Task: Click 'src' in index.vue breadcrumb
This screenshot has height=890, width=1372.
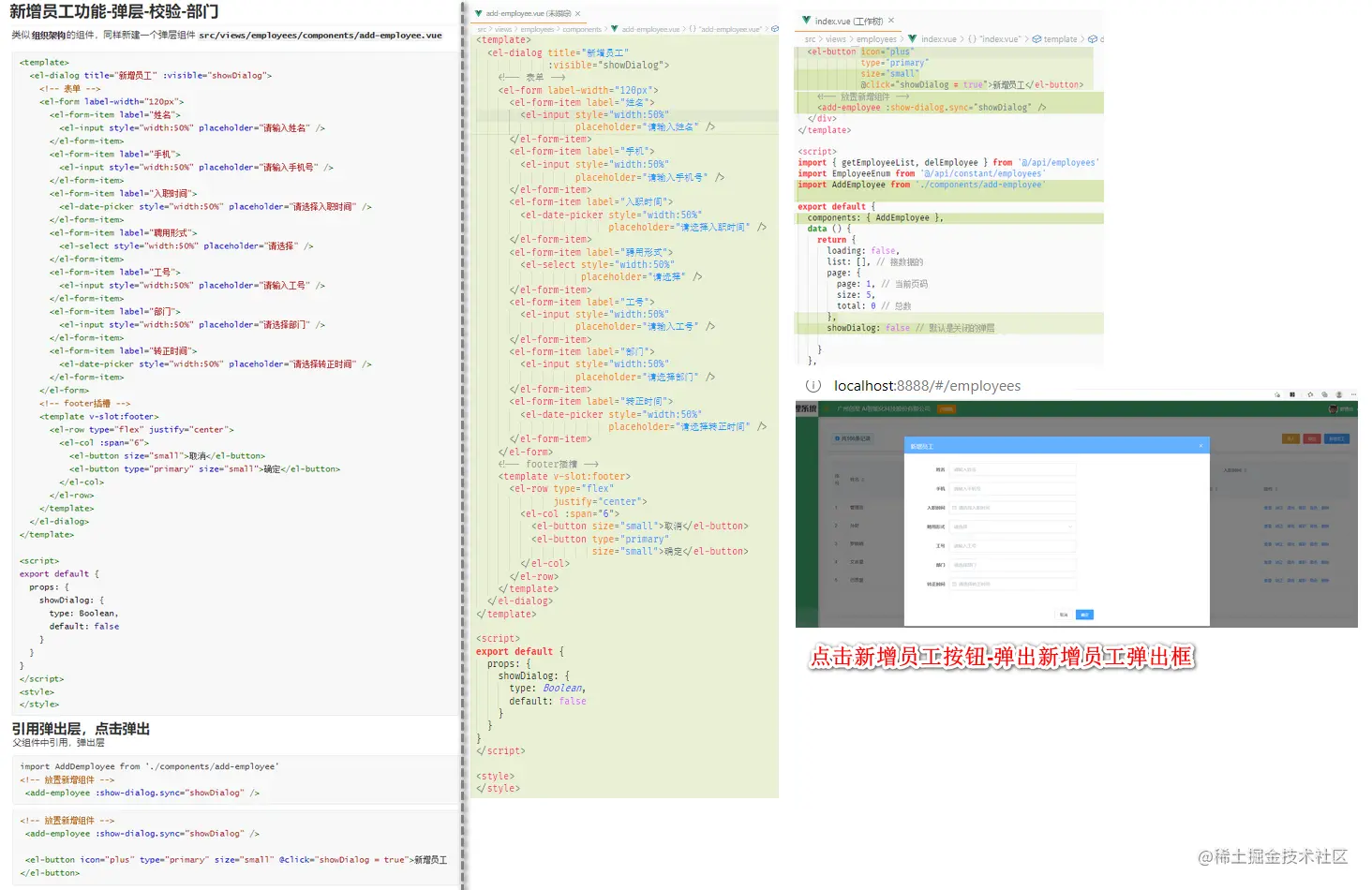Action: [x=811, y=39]
